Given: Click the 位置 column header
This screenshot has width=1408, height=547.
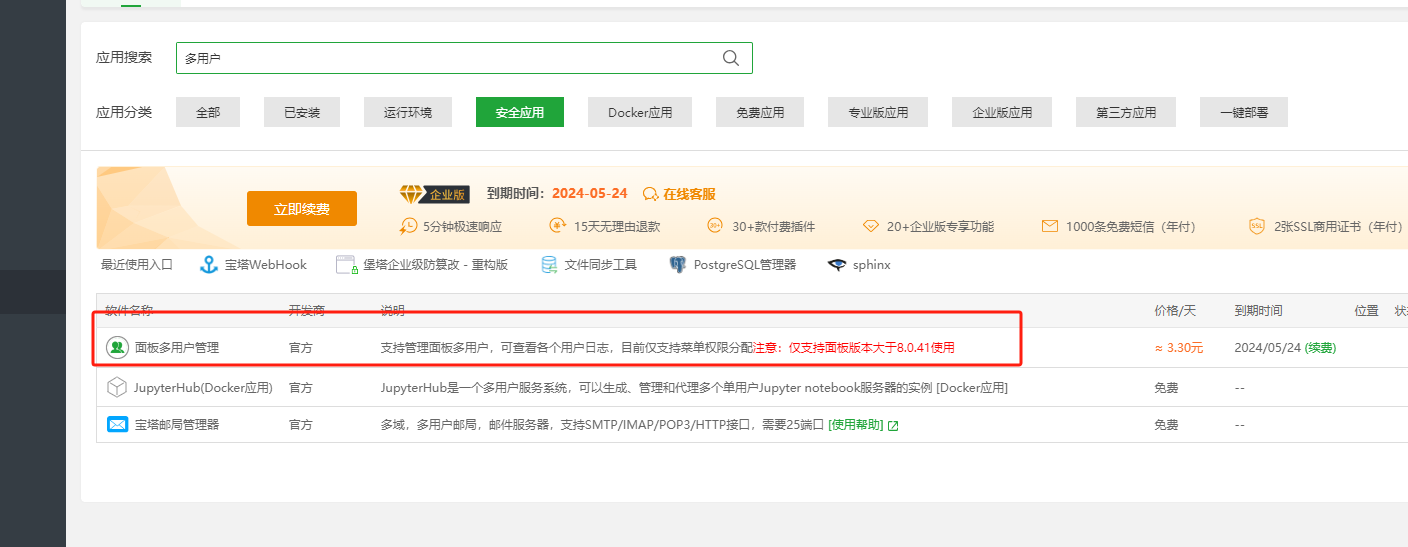Looking at the screenshot, I should coord(1367,311).
